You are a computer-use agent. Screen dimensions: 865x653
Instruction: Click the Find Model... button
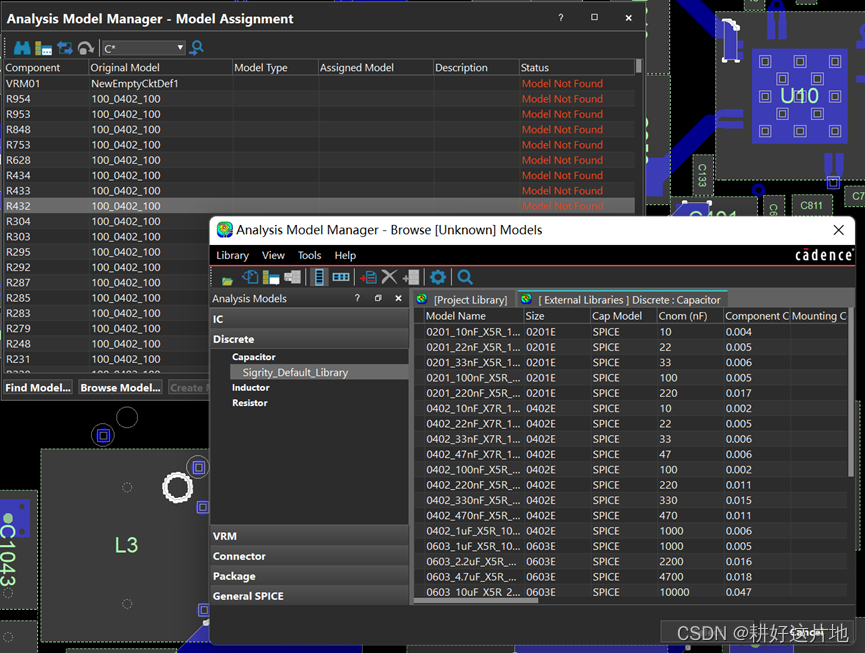pos(38,388)
